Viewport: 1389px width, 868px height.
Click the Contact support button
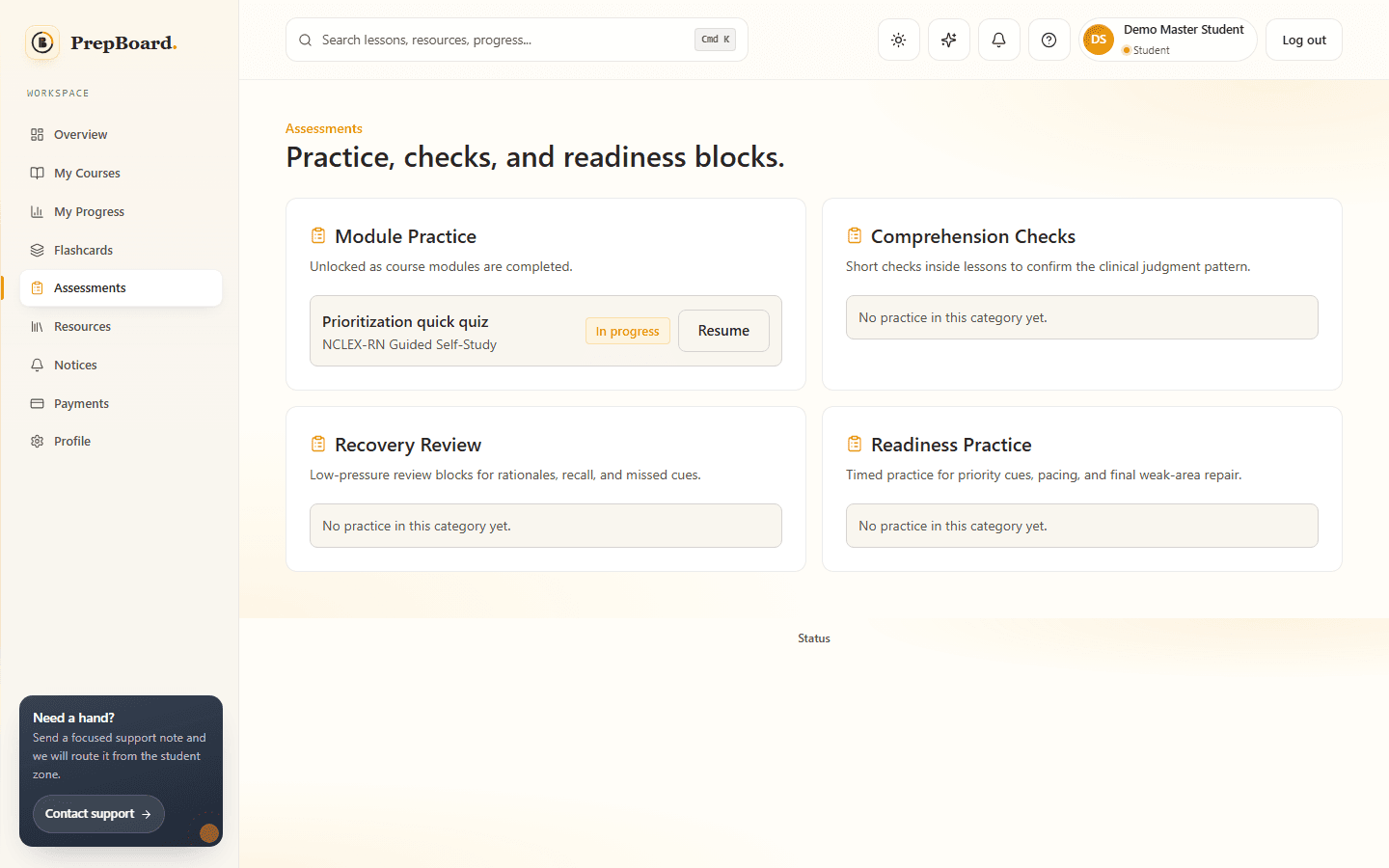pyautogui.click(x=98, y=814)
